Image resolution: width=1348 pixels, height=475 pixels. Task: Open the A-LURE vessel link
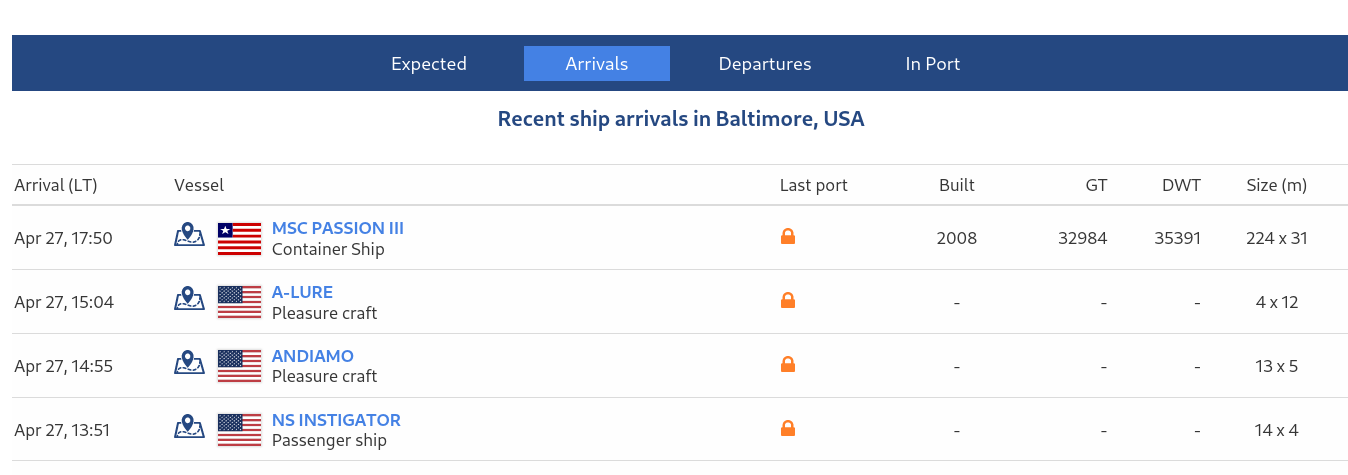click(x=302, y=292)
